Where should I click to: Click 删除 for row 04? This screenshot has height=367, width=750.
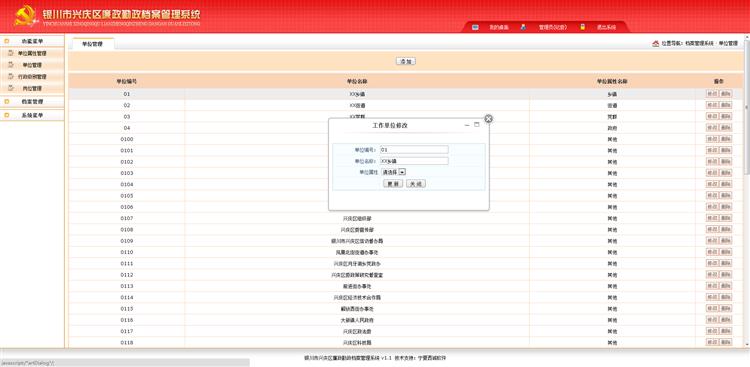[x=726, y=128]
